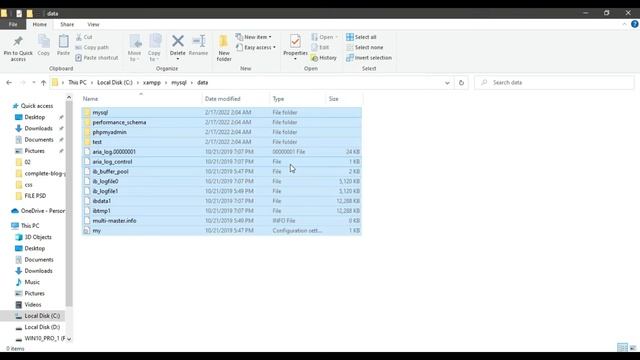Sort by Name column header

[x=141, y=99]
